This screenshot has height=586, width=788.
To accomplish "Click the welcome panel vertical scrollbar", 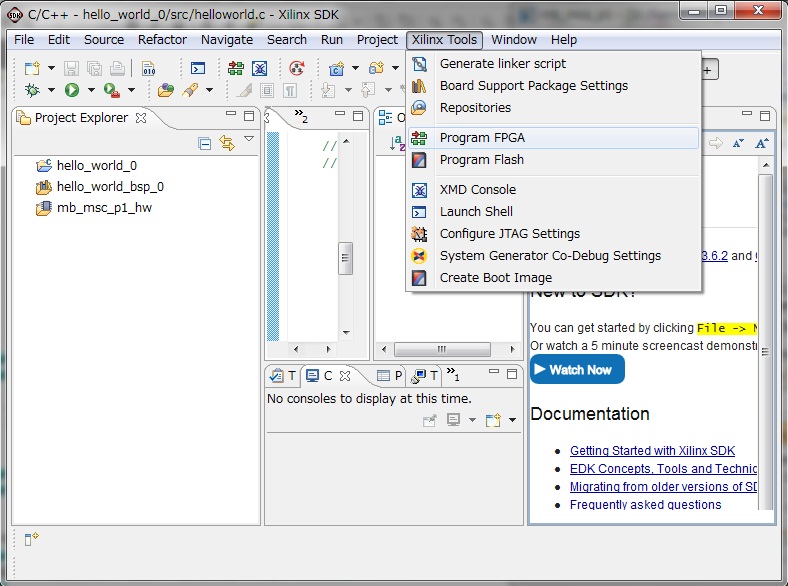I will (x=765, y=342).
